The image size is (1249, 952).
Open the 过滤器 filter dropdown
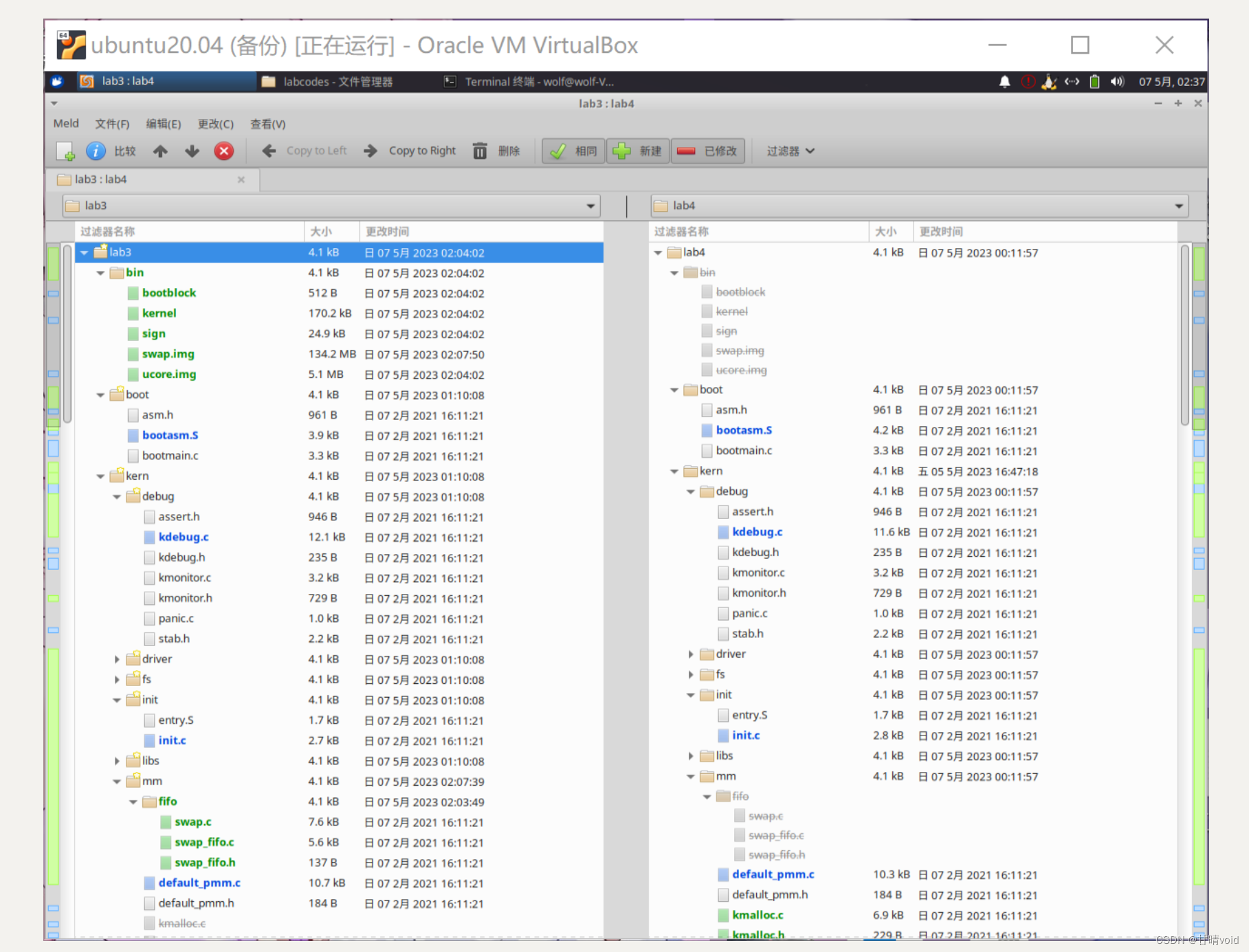788,151
